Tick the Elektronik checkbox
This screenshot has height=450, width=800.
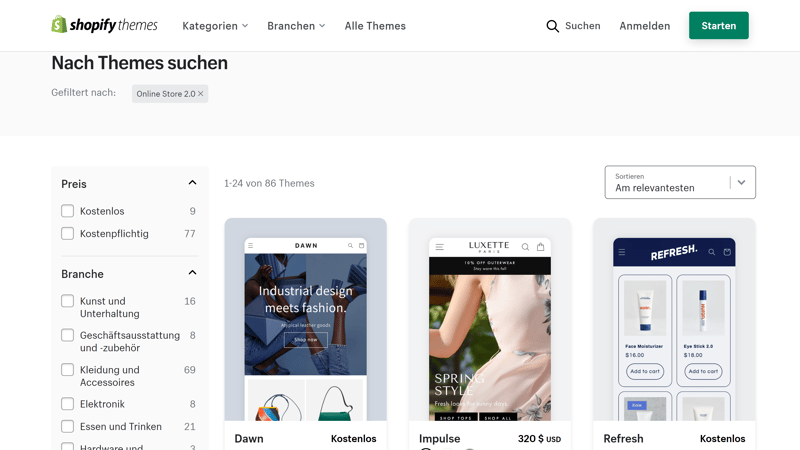coord(67,404)
